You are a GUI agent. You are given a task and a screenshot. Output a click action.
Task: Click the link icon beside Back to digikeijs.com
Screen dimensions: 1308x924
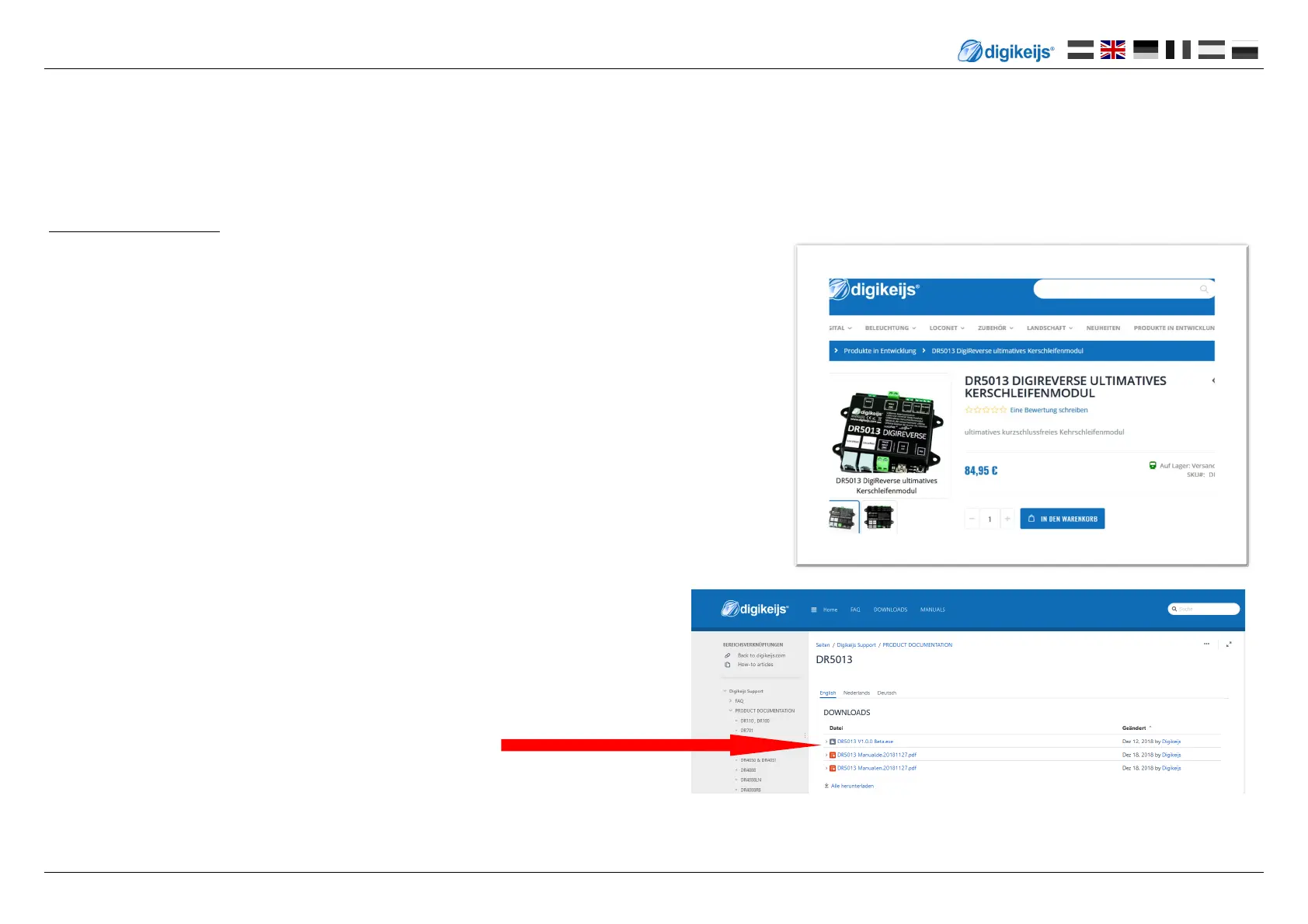click(728, 655)
